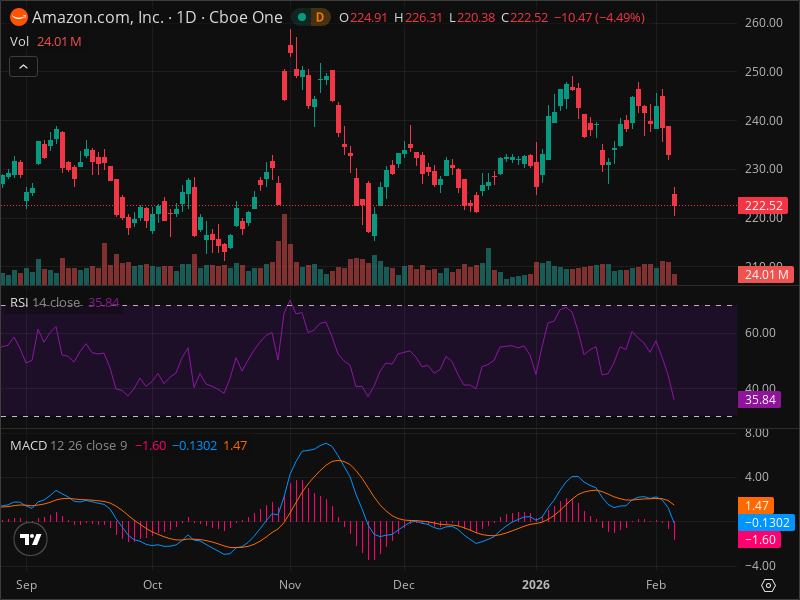Click the Dec date on the time axis
This screenshot has height=600, width=800.
coord(404,585)
